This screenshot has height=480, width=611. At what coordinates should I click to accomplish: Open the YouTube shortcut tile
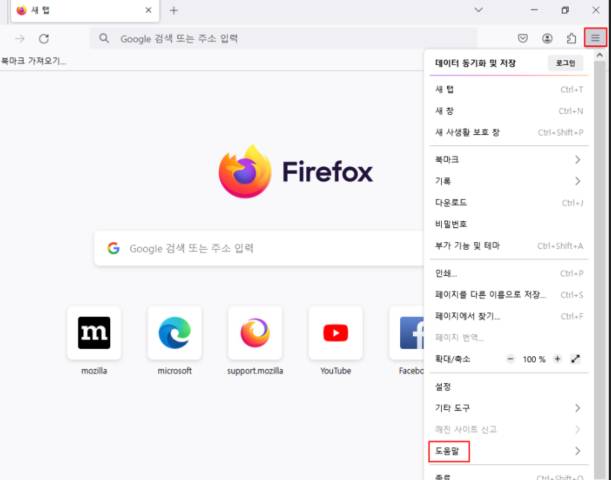[336, 333]
